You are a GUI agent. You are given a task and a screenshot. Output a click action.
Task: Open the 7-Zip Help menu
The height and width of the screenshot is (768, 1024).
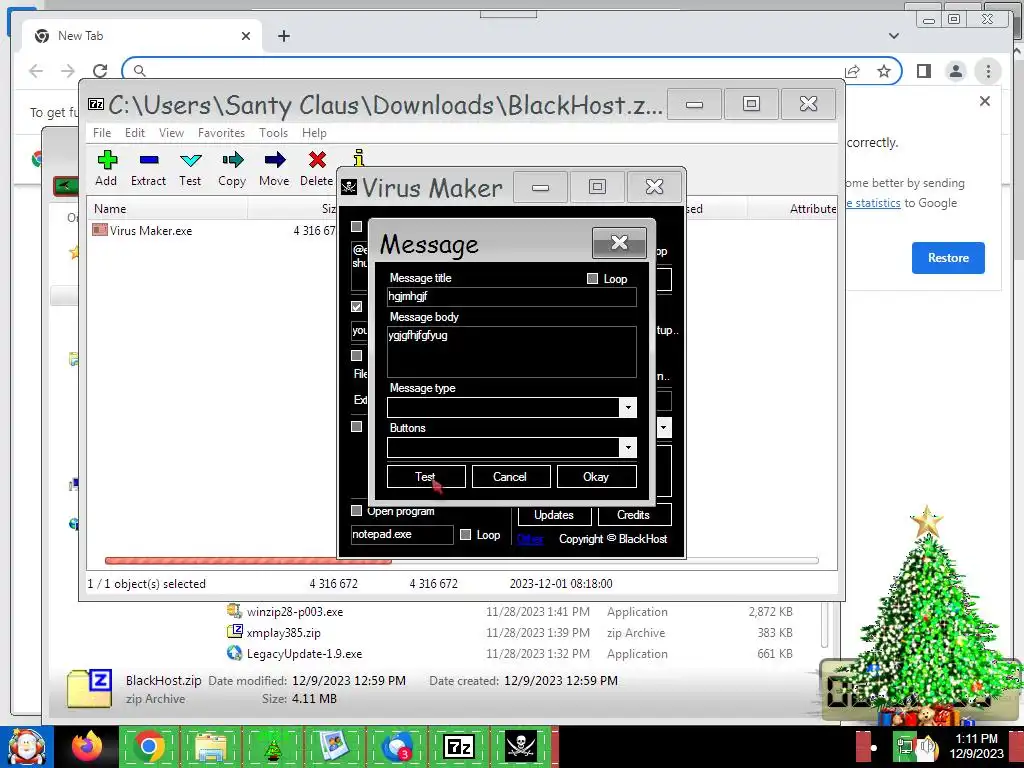coord(314,133)
